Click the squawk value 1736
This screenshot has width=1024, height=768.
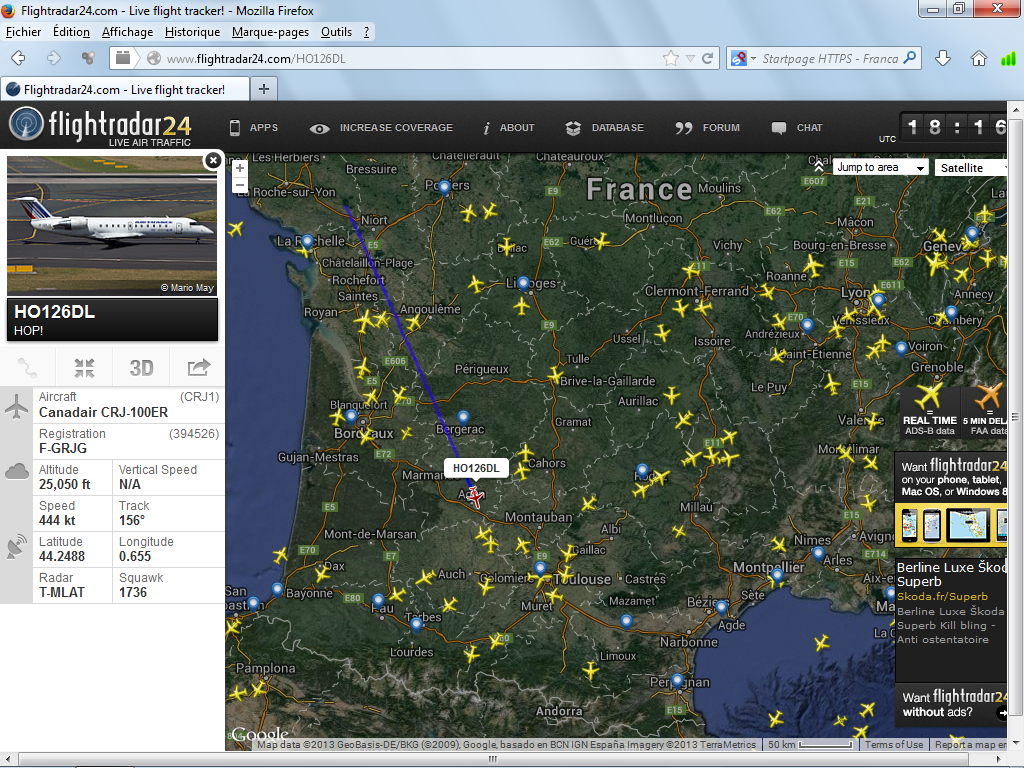(x=133, y=592)
